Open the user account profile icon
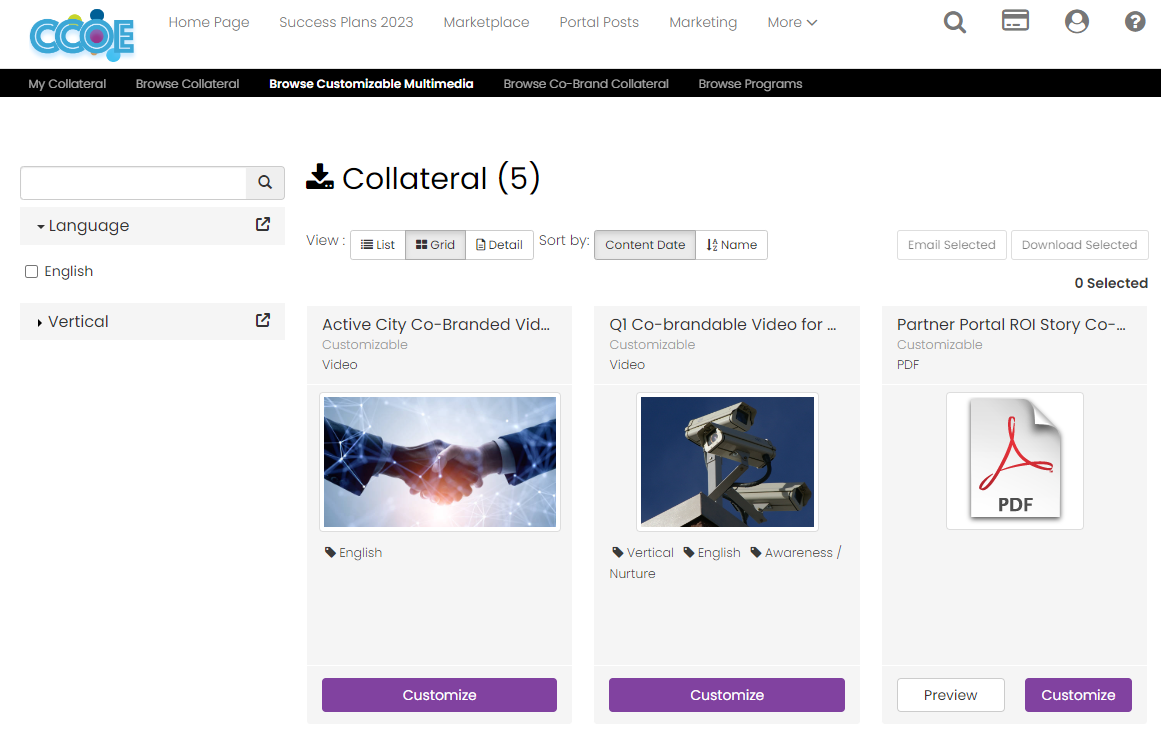Image resolution: width=1161 pixels, height=739 pixels. coord(1076,21)
